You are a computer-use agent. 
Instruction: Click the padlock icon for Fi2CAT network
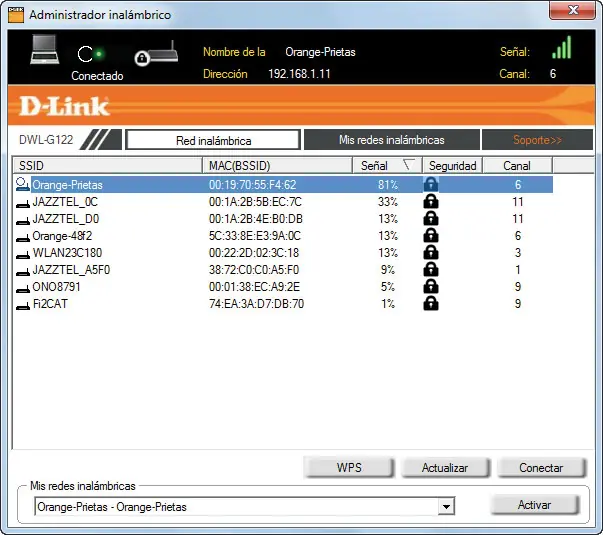tap(431, 303)
